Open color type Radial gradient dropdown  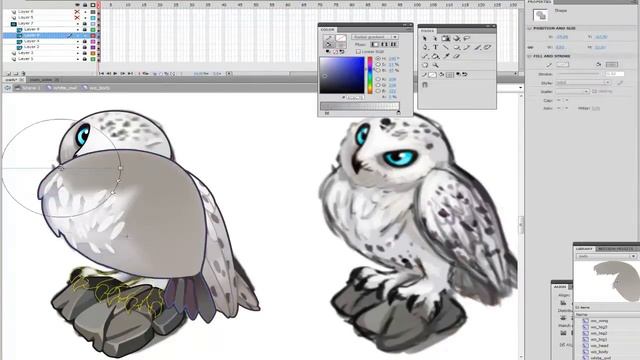(375, 37)
